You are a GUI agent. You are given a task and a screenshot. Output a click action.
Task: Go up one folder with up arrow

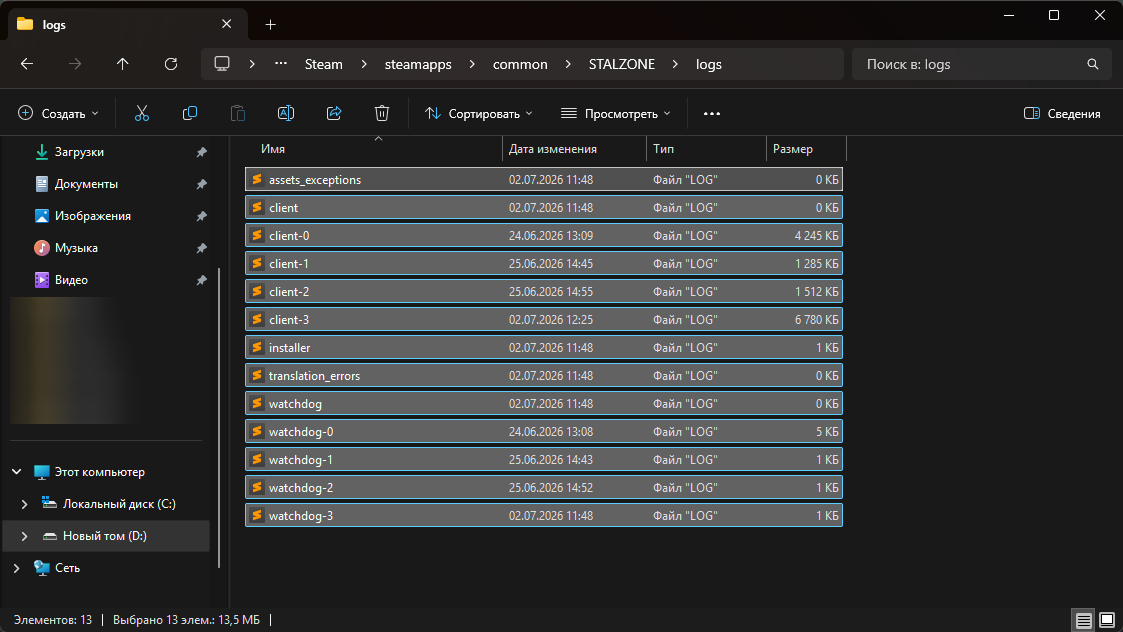pyautogui.click(x=122, y=64)
